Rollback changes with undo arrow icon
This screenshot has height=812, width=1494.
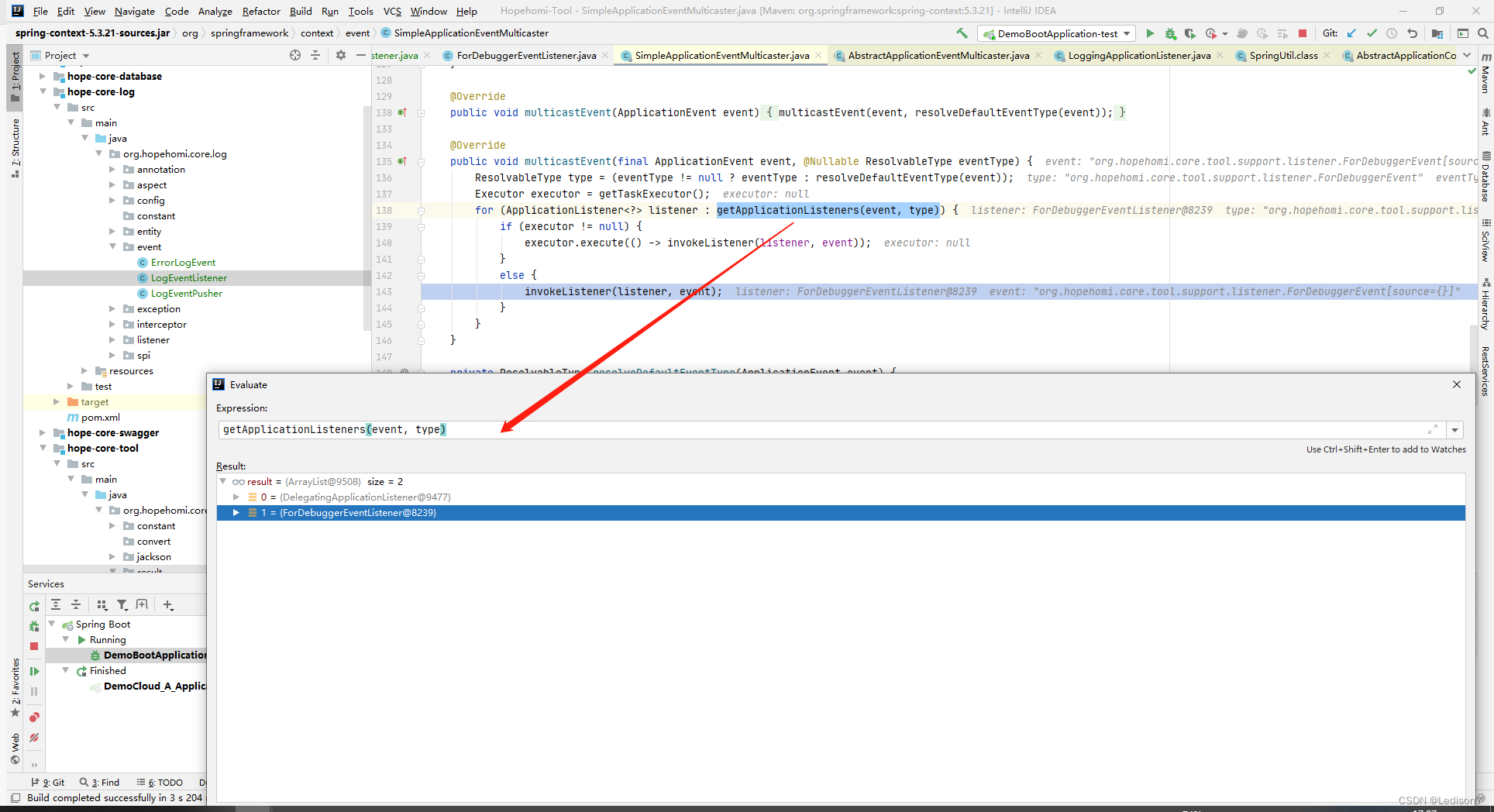pyautogui.click(x=1412, y=33)
